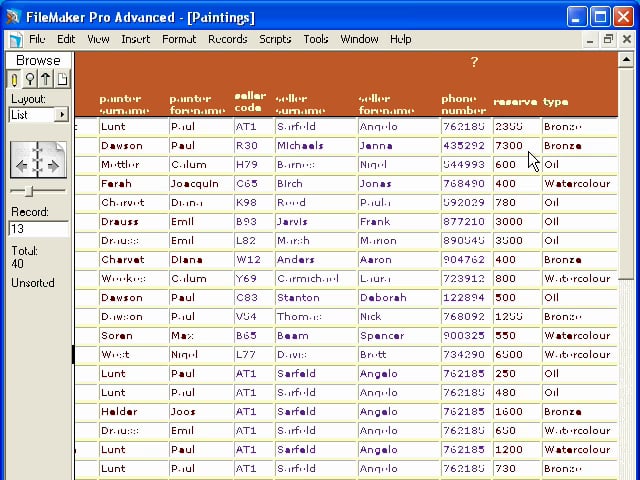Open the Edit menu
Viewport: 640px width, 480px height.
(x=66, y=39)
